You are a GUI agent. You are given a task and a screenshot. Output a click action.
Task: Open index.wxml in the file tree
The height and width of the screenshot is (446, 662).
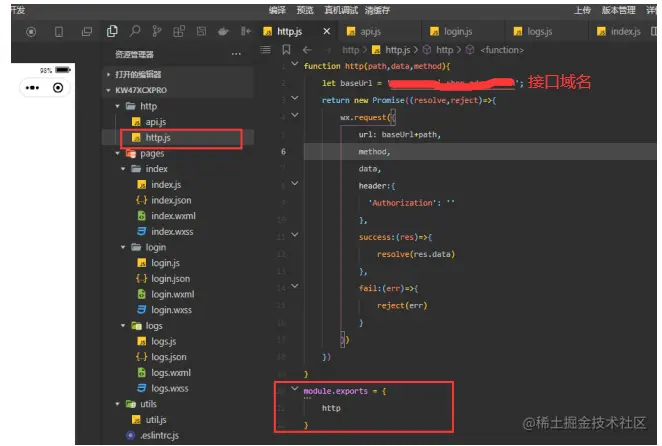(x=173, y=216)
